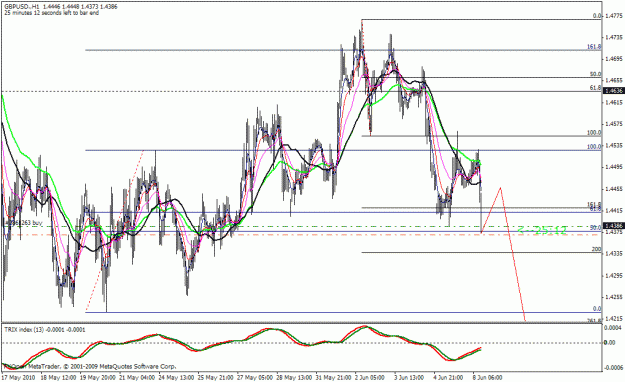Viewport: 625px width, 382px height.
Task: Click the '28 May 13:00' time label
Action: tap(295, 377)
